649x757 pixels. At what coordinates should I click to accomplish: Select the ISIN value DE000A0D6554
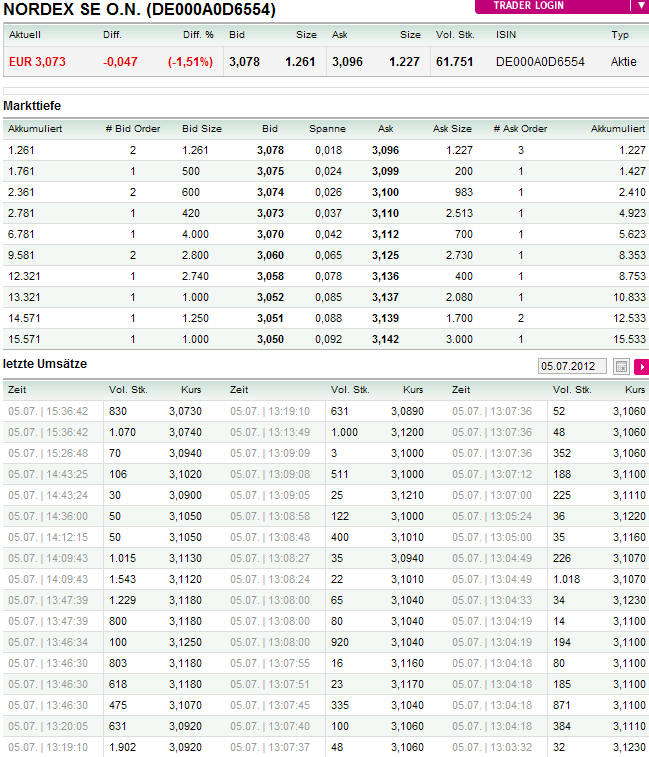[540, 62]
